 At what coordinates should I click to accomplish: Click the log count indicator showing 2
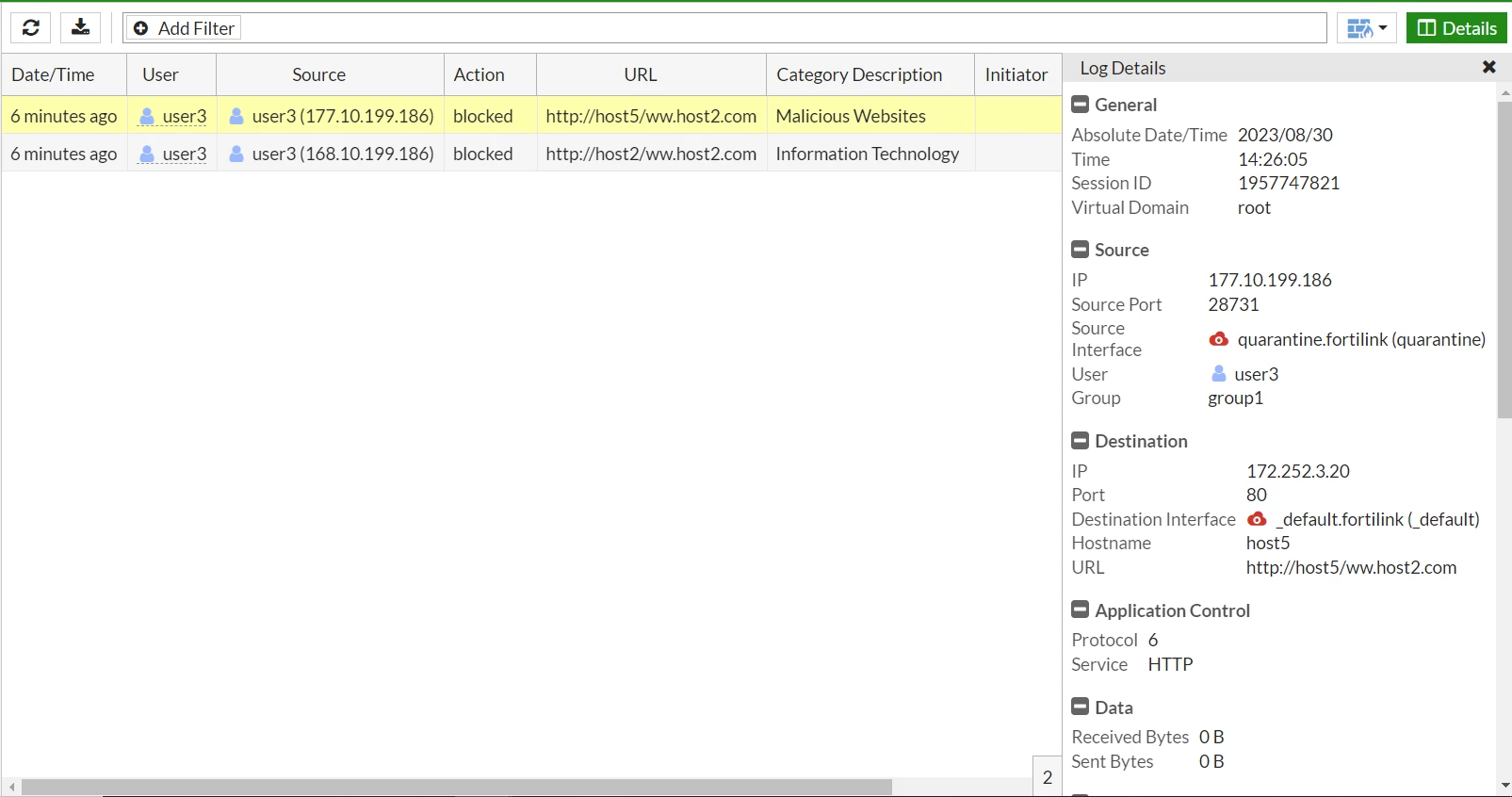[x=1048, y=777]
